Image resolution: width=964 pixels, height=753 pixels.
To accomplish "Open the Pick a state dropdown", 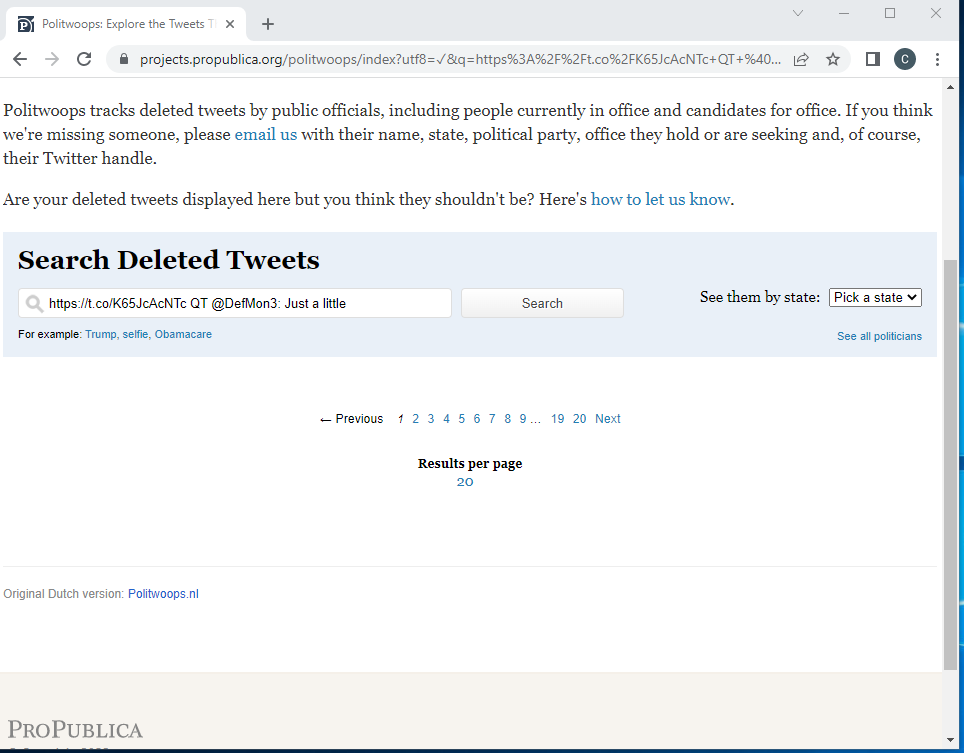I will point(875,298).
